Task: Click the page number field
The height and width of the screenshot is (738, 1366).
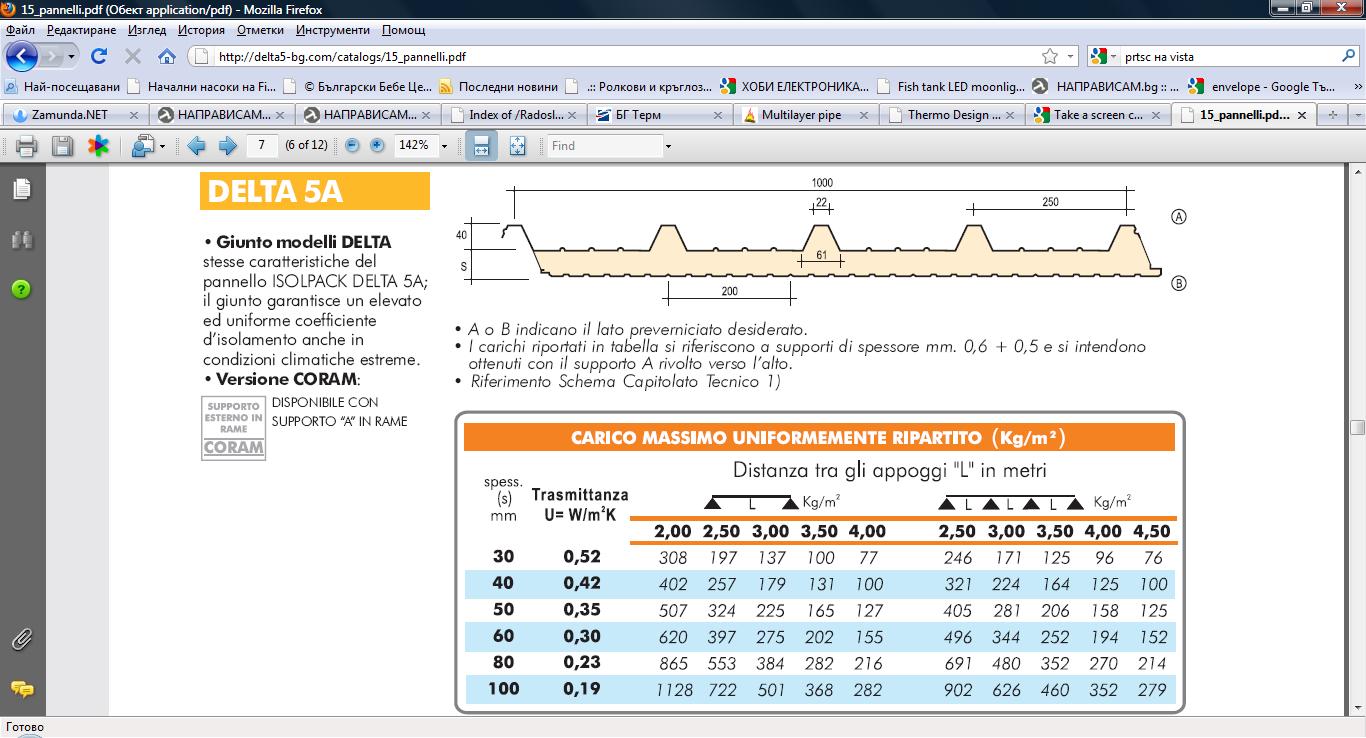Action: pyautogui.click(x=261, y=146)
